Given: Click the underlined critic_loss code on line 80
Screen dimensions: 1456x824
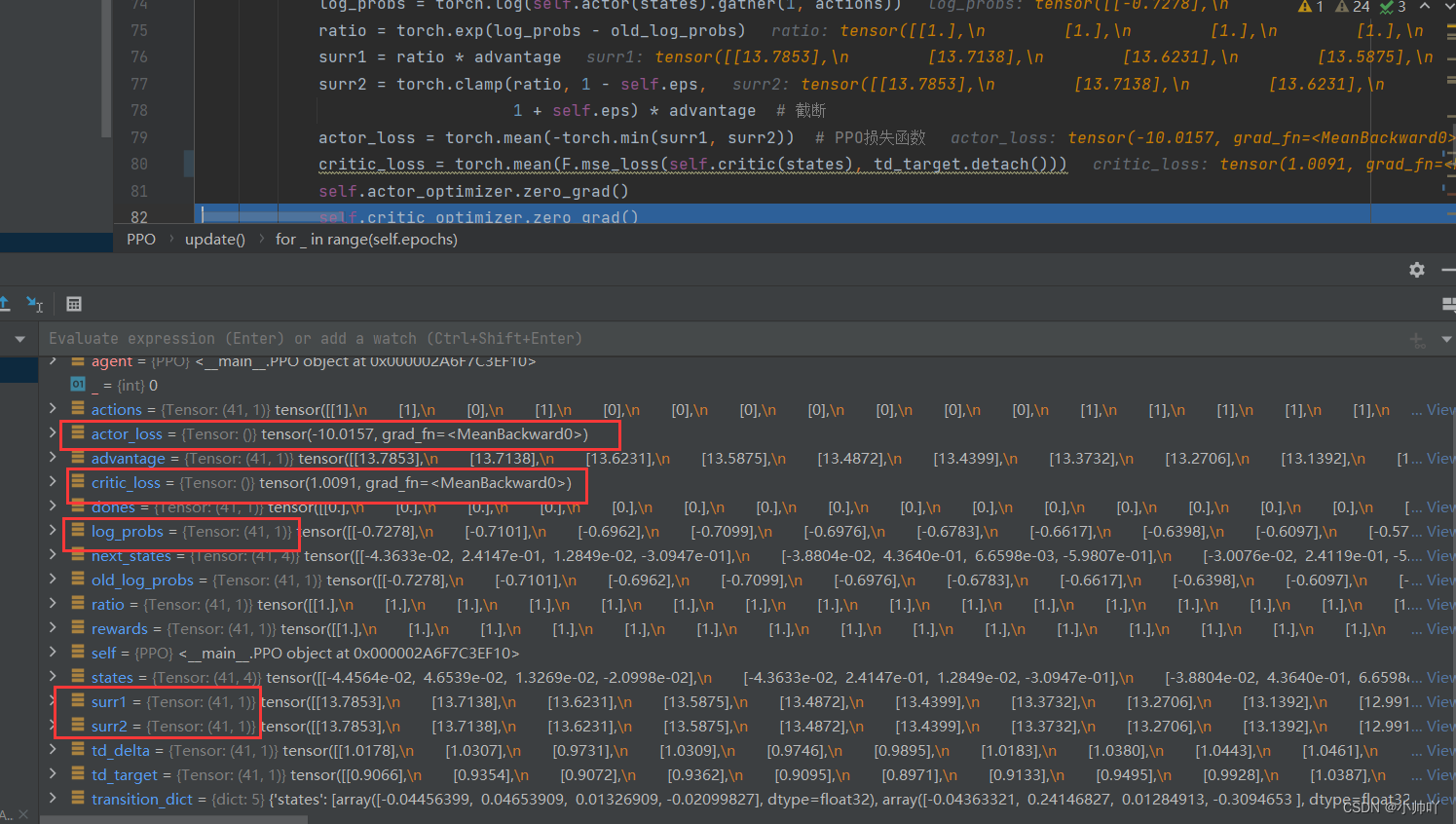Looking at the screenshot, I should [x=692, y=164].
